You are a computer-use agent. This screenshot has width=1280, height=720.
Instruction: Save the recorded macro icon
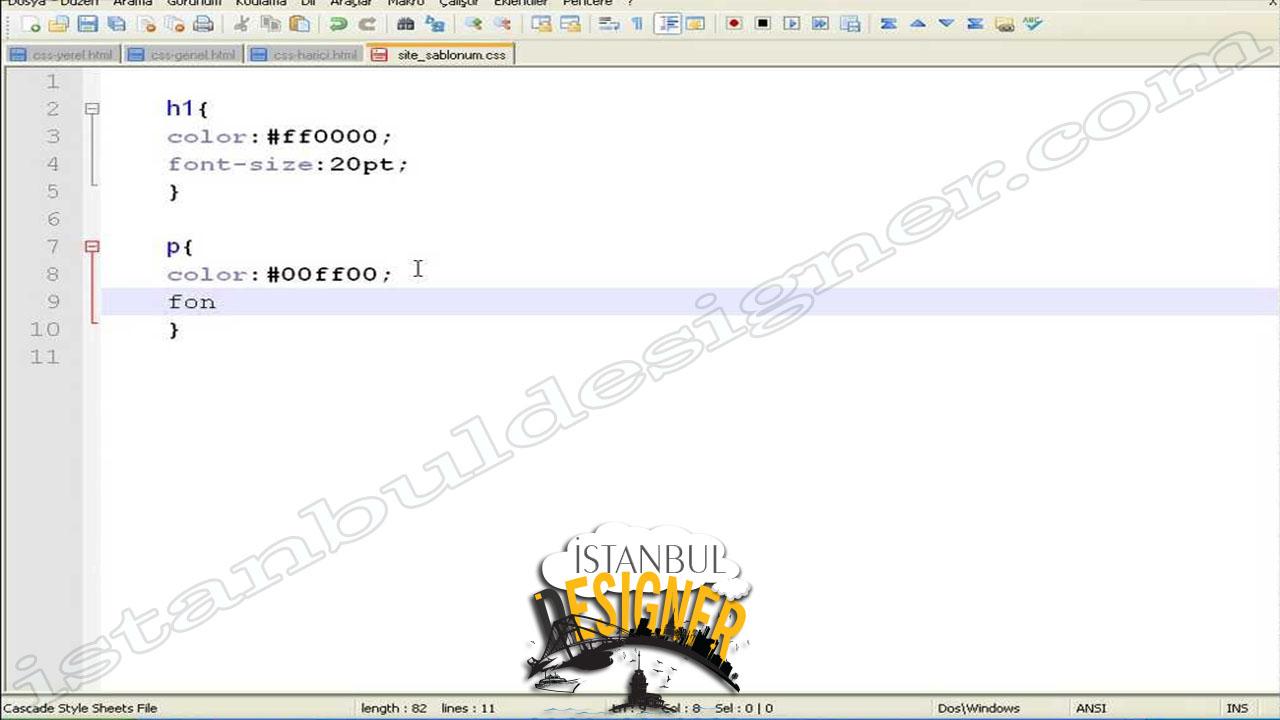(x=850, y=24)
